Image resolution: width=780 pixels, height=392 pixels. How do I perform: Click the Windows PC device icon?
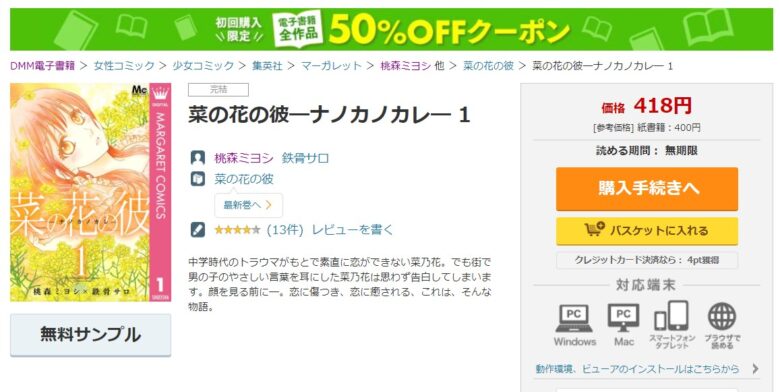pyautogui.click(x=574, y=318)
